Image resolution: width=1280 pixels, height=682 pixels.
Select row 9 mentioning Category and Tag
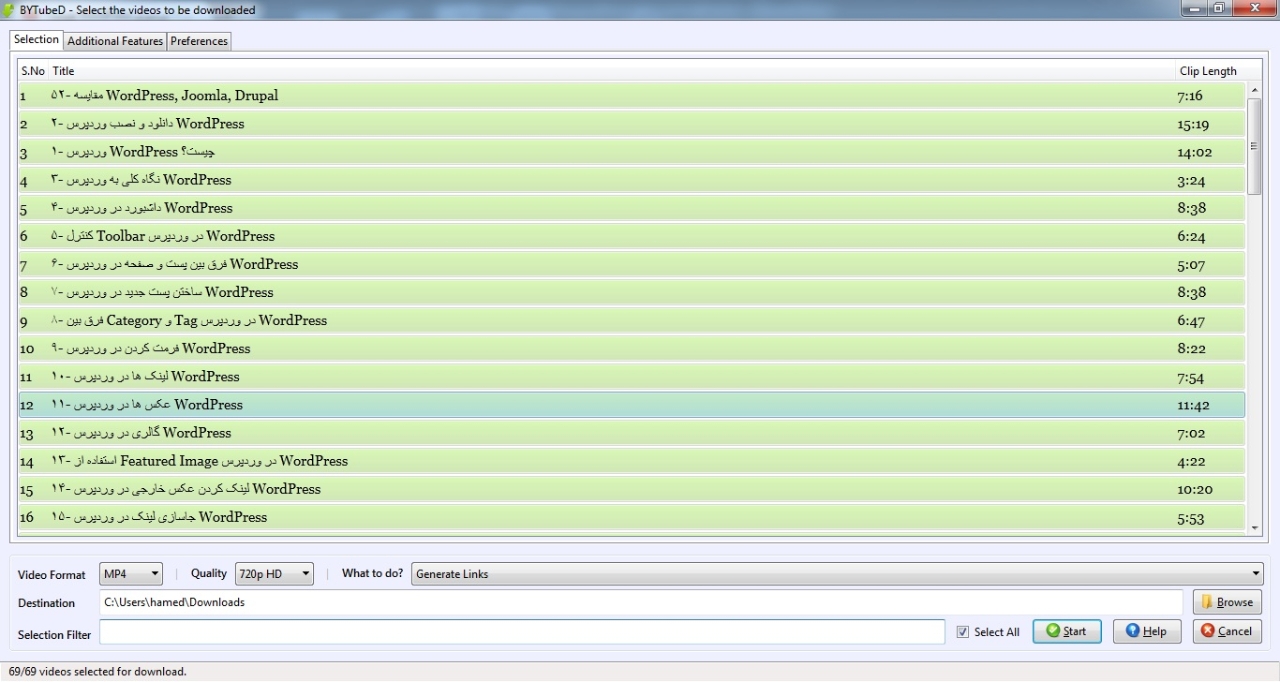coord(632,320)
